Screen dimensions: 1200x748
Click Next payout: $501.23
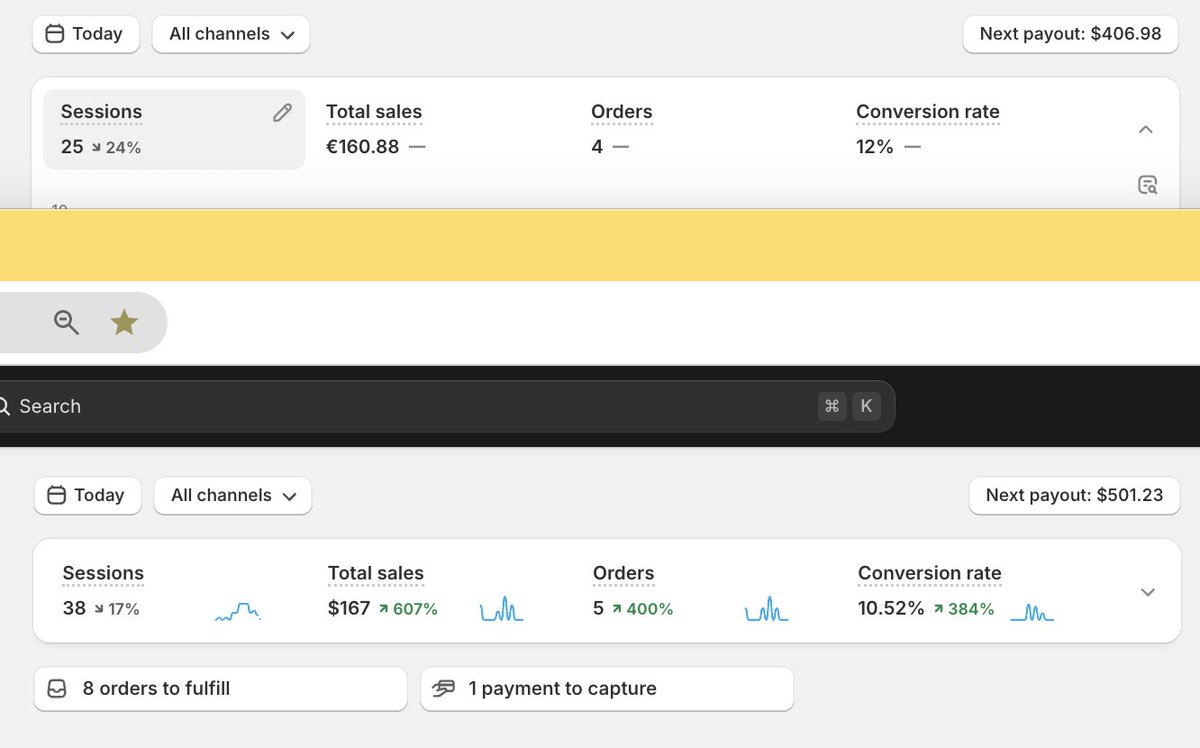pos(1073,495)
